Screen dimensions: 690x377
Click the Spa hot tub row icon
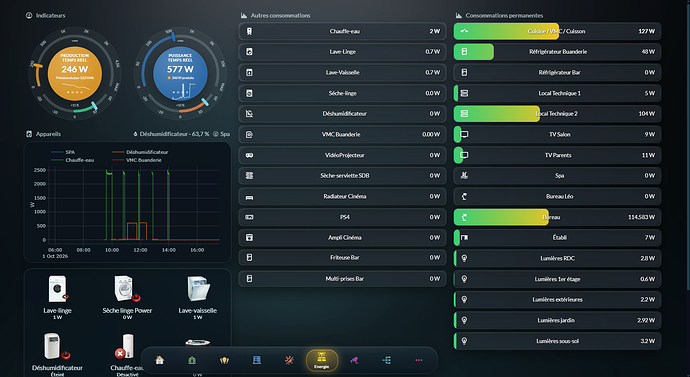tap(464, 176)
